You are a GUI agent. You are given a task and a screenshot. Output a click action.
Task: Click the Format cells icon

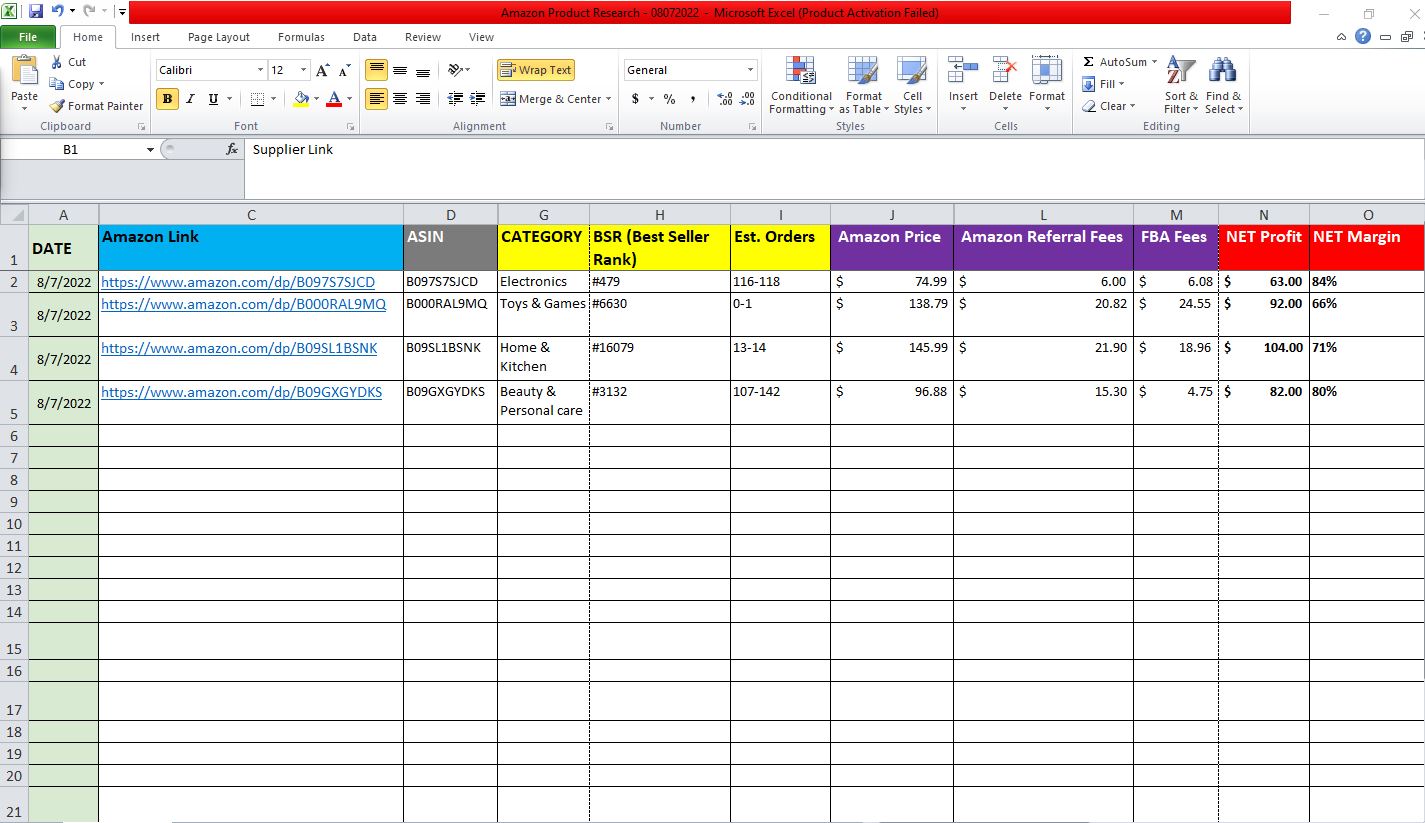[1046, 71]
